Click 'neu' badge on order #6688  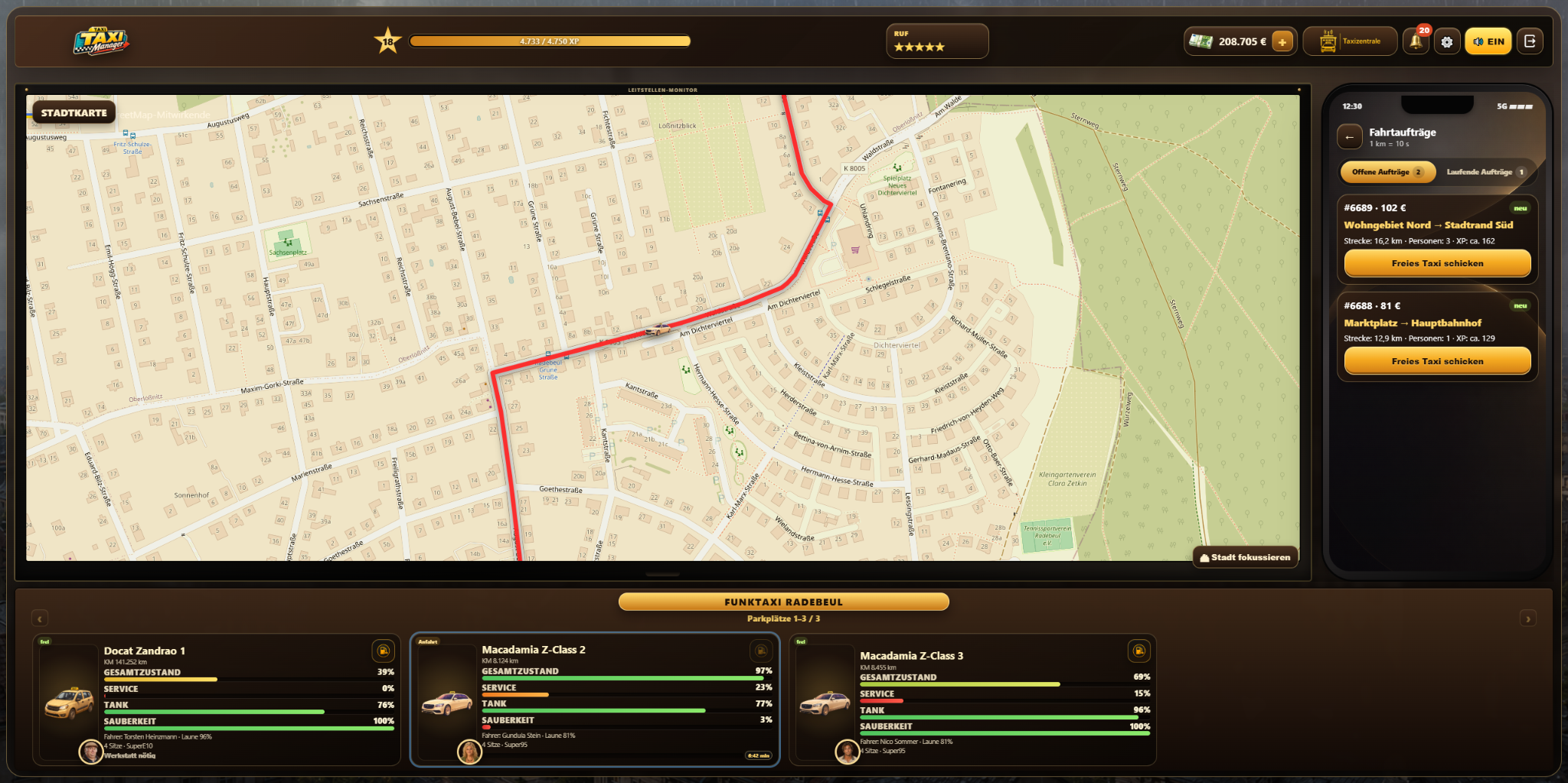tap(1520, 306)
